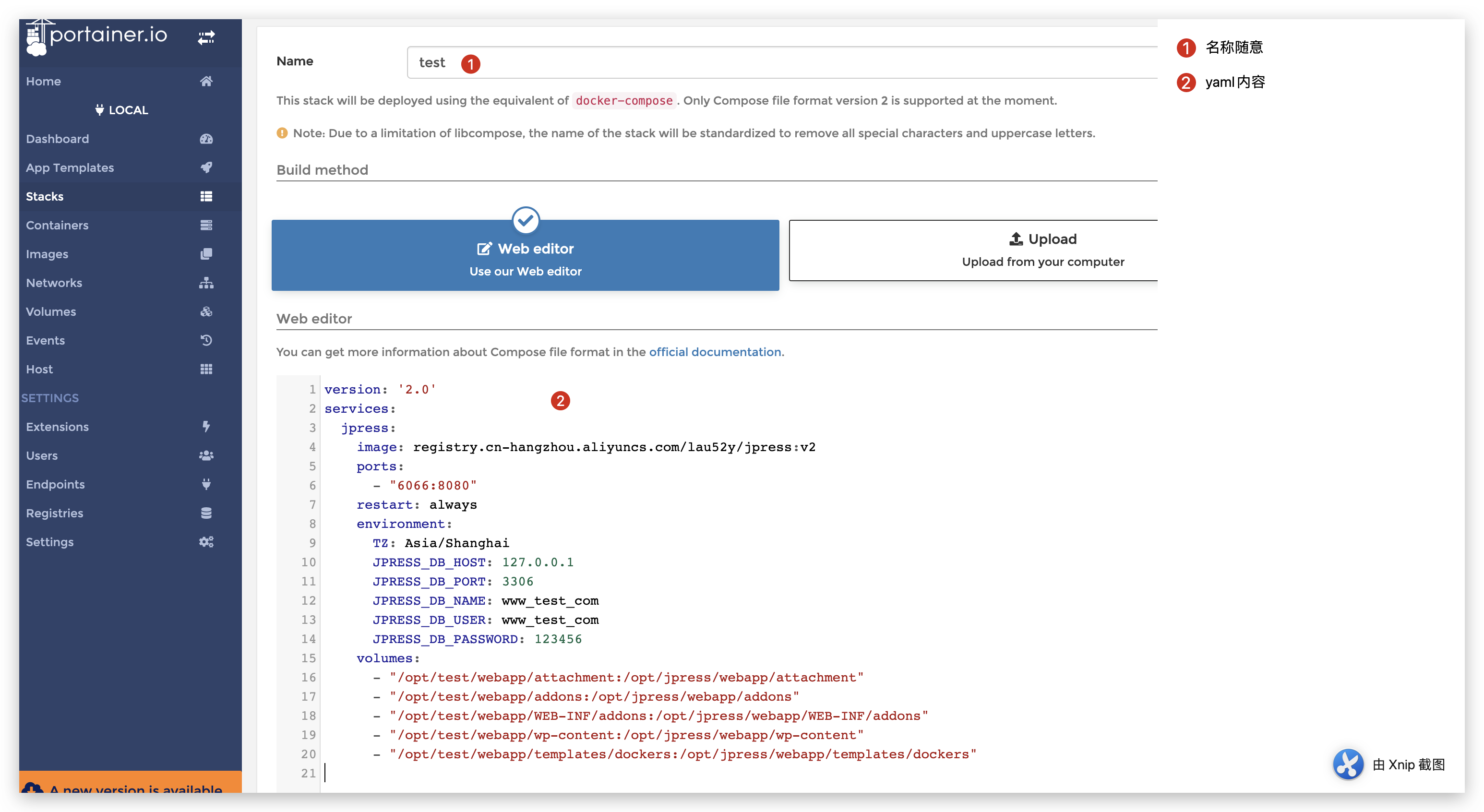Select the Web editor build method
The height and width of the screenshot is (812, 1484).
click(525, 256)
